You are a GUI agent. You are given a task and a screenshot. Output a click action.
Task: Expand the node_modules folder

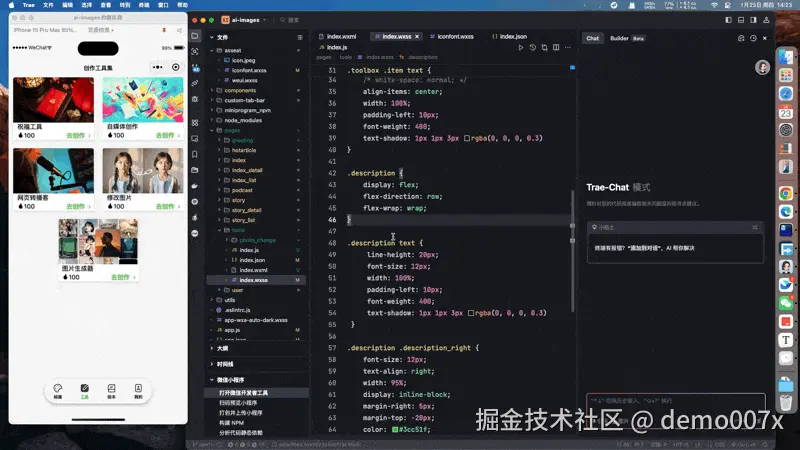tap(212, 120)
